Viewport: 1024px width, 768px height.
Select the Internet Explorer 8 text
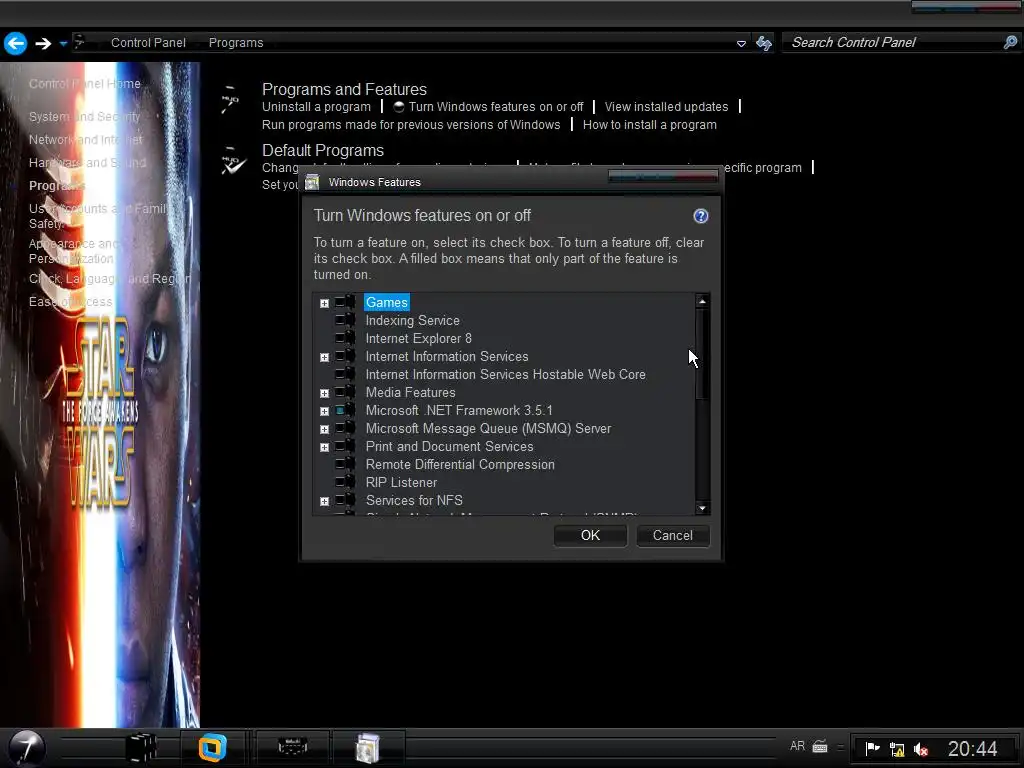tap(418, 338)
